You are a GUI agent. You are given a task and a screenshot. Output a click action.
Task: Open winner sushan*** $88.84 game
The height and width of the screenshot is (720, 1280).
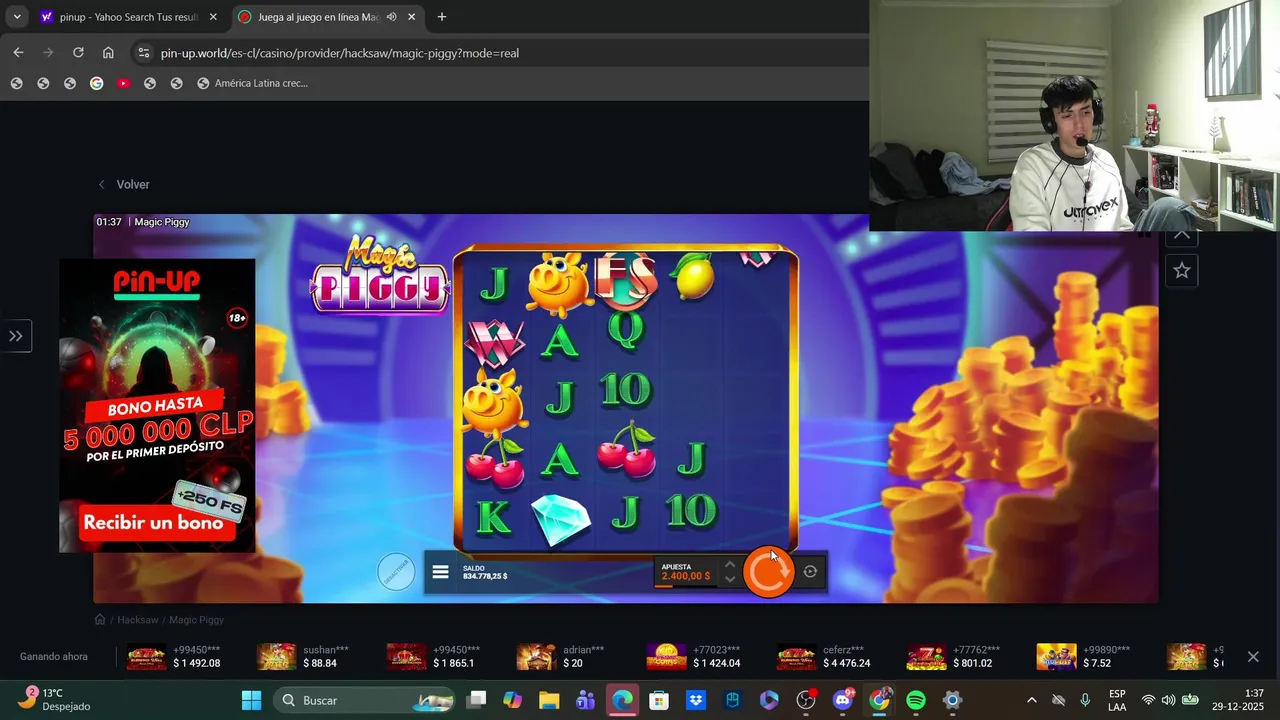click(302, 657)
